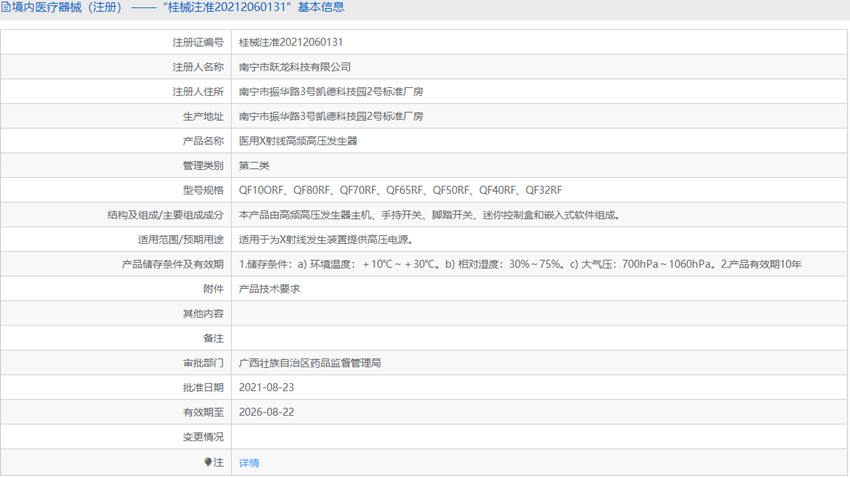Click attachment value 产品技术要求
850x478 pixels.
click(x=269, y=289)
